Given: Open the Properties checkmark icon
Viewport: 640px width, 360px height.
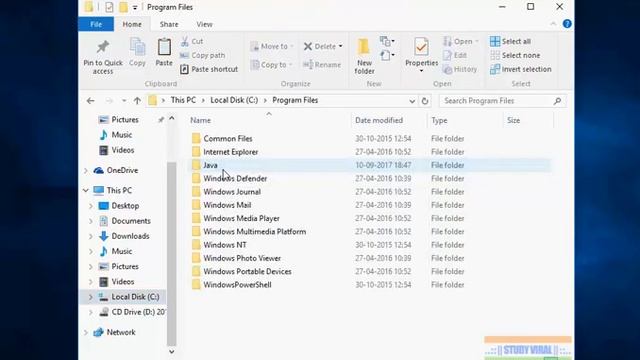Looking at the screenshot, I should (x=421, y=47).
